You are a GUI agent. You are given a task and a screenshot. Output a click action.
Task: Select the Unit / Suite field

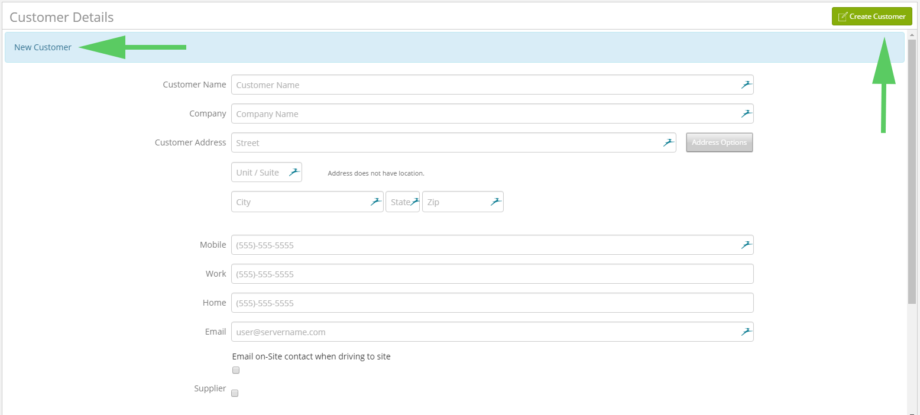coord(266,173)
